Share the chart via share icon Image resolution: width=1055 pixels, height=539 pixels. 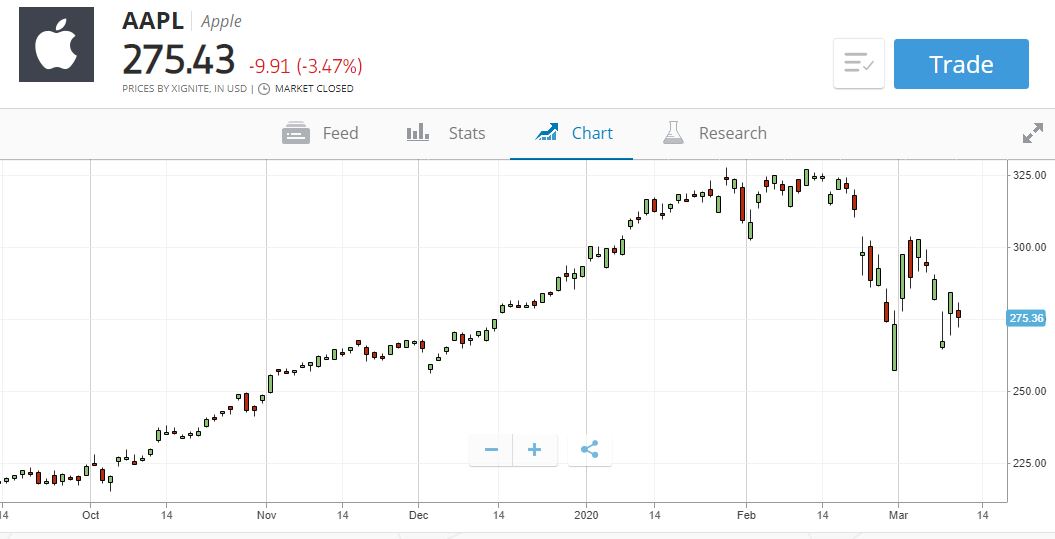(589, 450)
